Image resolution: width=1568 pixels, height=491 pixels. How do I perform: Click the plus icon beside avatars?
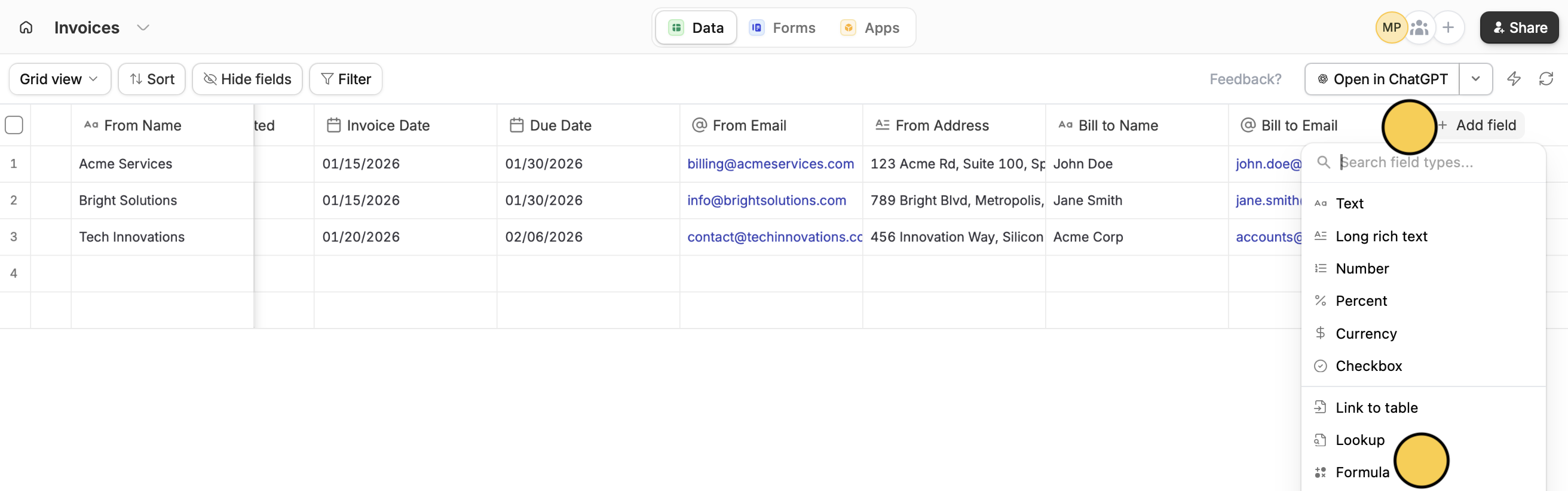(x=1448, y=28)
